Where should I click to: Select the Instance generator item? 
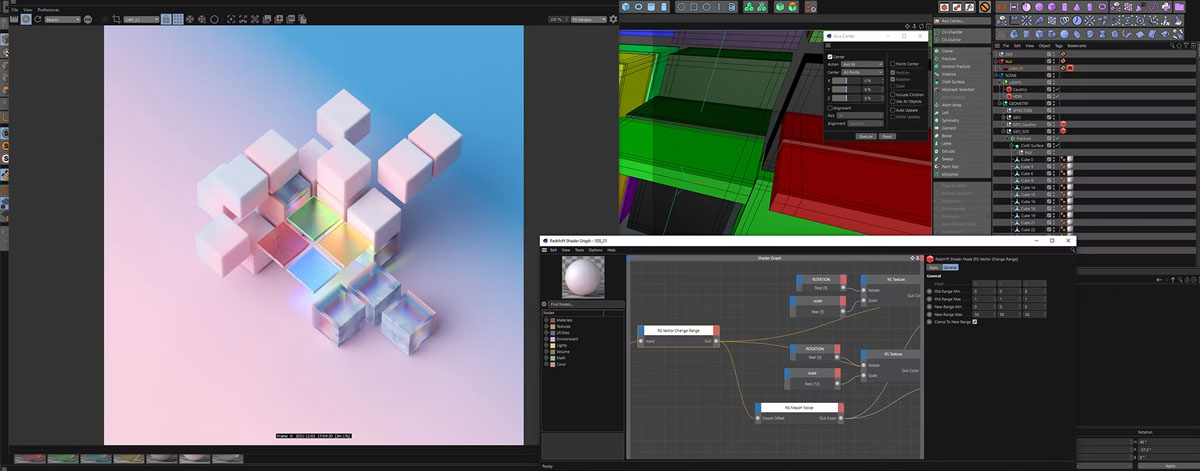pyautogui.click(x=960, y=74)
